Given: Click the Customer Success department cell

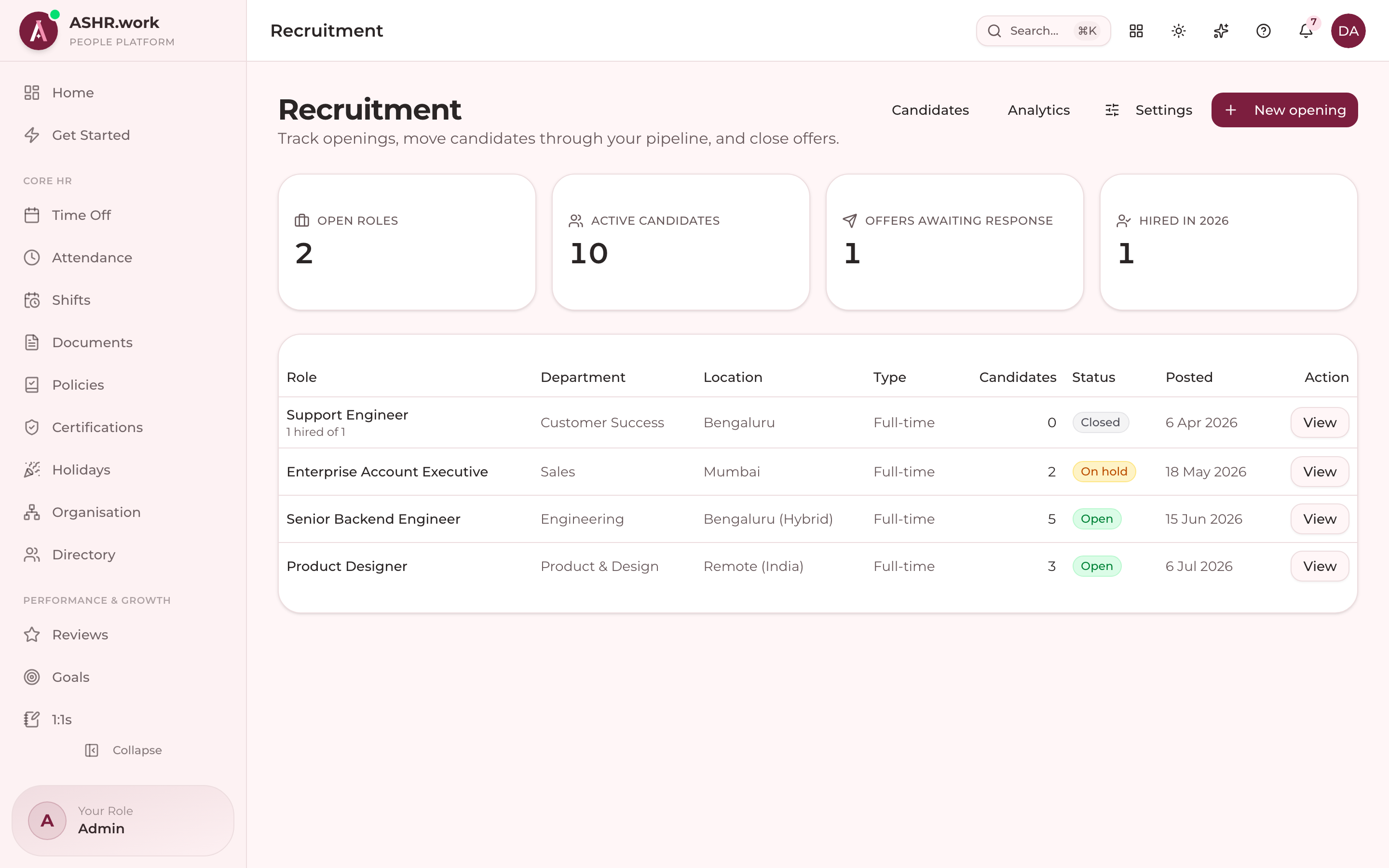Looking at the screenshot, I should tap(602, 422).
